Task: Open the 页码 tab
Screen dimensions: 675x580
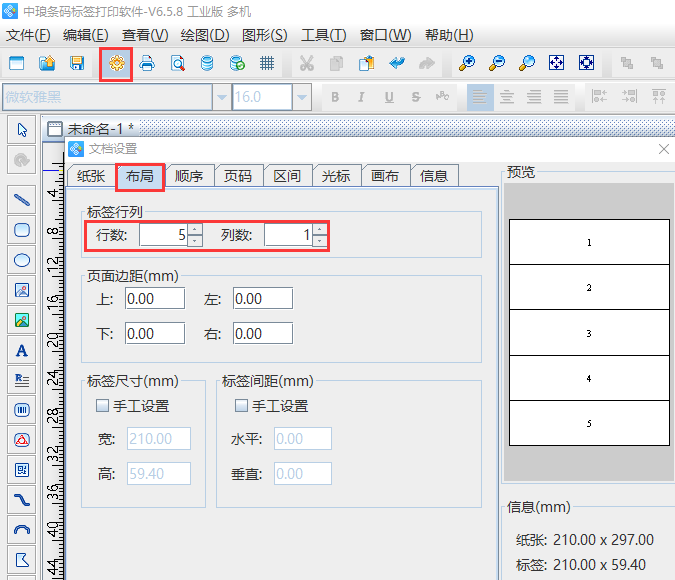Action: pyautogui.click(x=238, y=176)
